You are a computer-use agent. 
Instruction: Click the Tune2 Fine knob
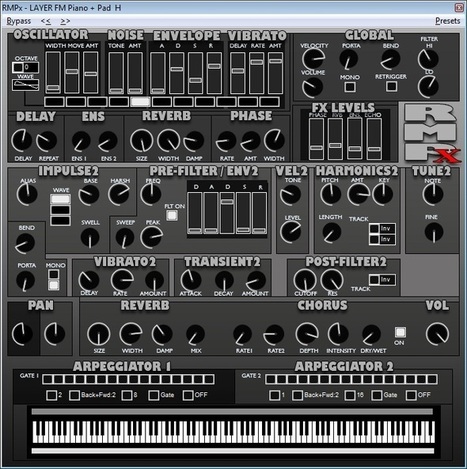(433, 232)
